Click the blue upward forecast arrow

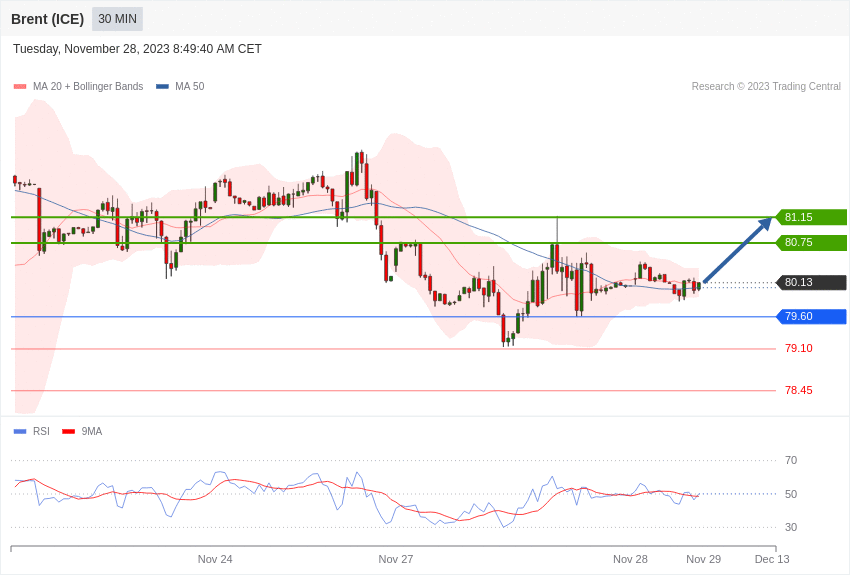(x=738, y=250)
